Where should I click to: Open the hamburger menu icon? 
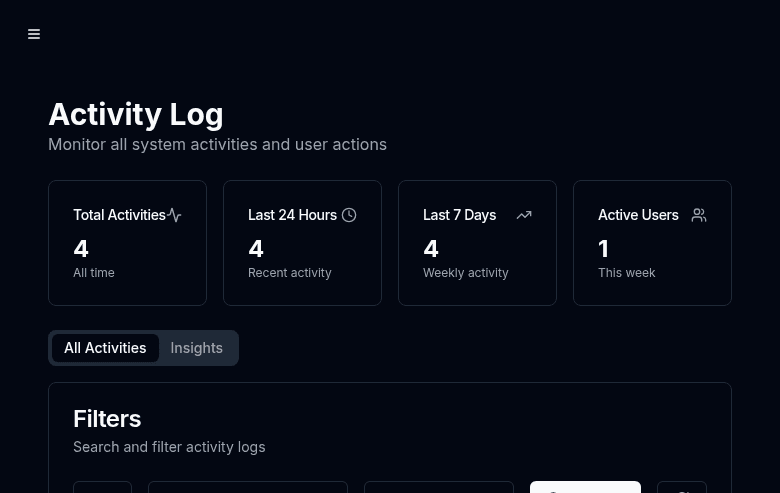(x=34, y=34)
